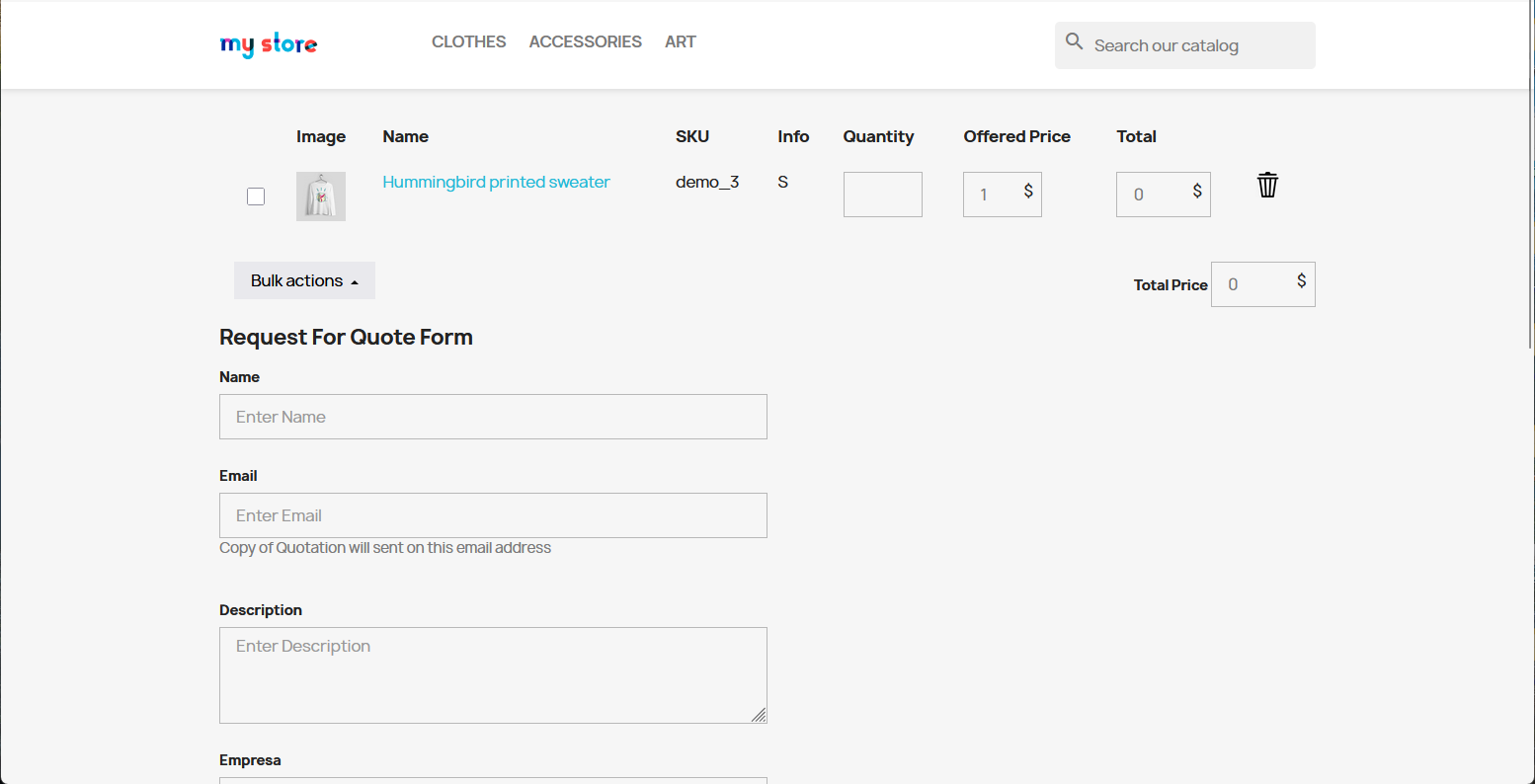This screenshot has height=784, width=1535.
Task: Click the Enter Description text area
Action: click(493, 675)
